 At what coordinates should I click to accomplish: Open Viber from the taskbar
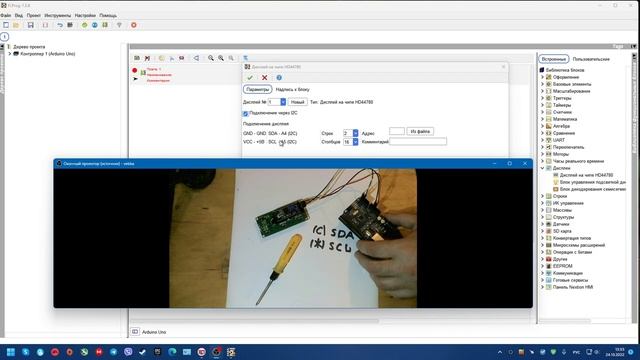click(128, 352)
